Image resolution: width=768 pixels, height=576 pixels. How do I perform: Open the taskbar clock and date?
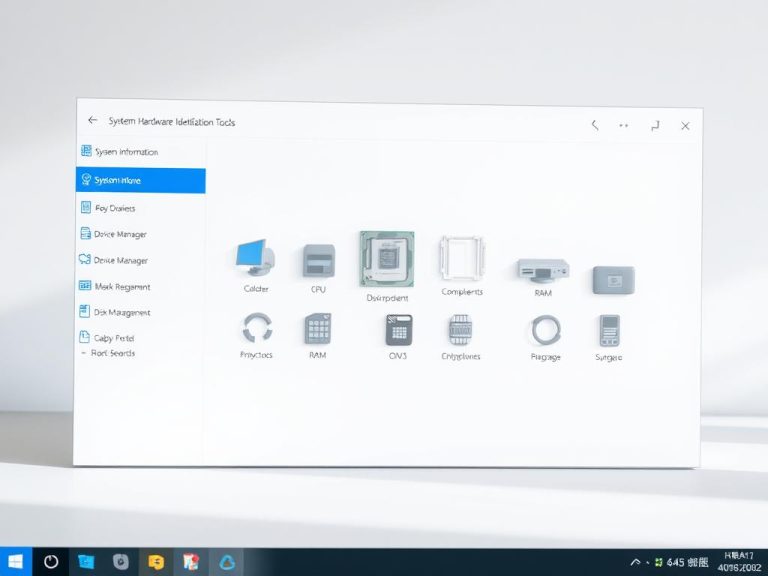pos(740,561)
